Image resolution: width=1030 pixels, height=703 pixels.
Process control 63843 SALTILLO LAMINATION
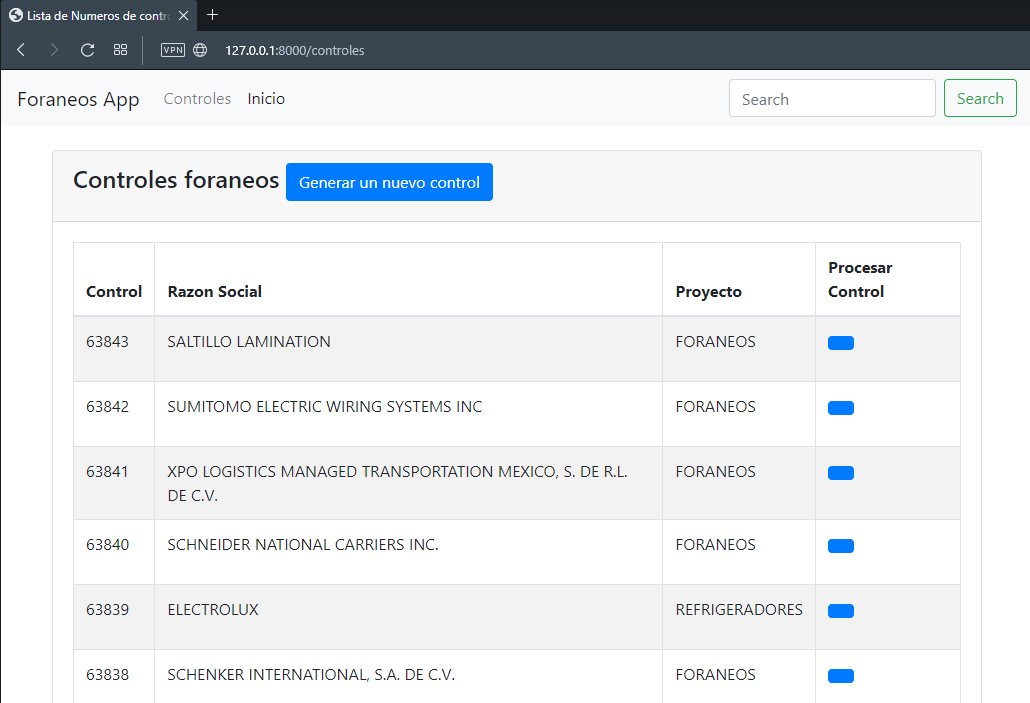[x=840, y=343]
